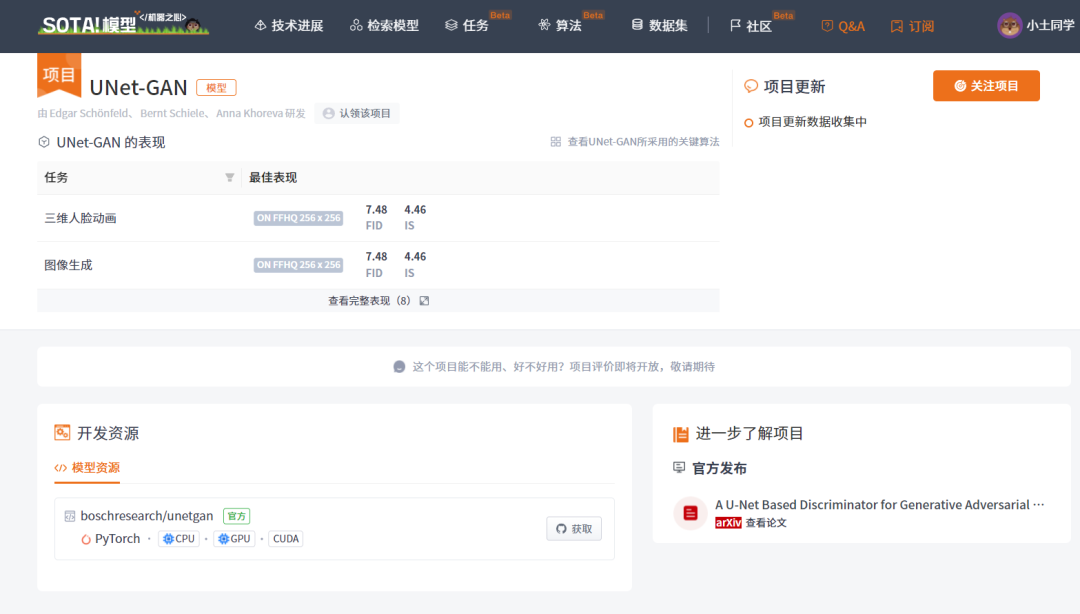Click the 官方发布 monitor icon
Screen dimensions: 1080x614
point(679,468)
